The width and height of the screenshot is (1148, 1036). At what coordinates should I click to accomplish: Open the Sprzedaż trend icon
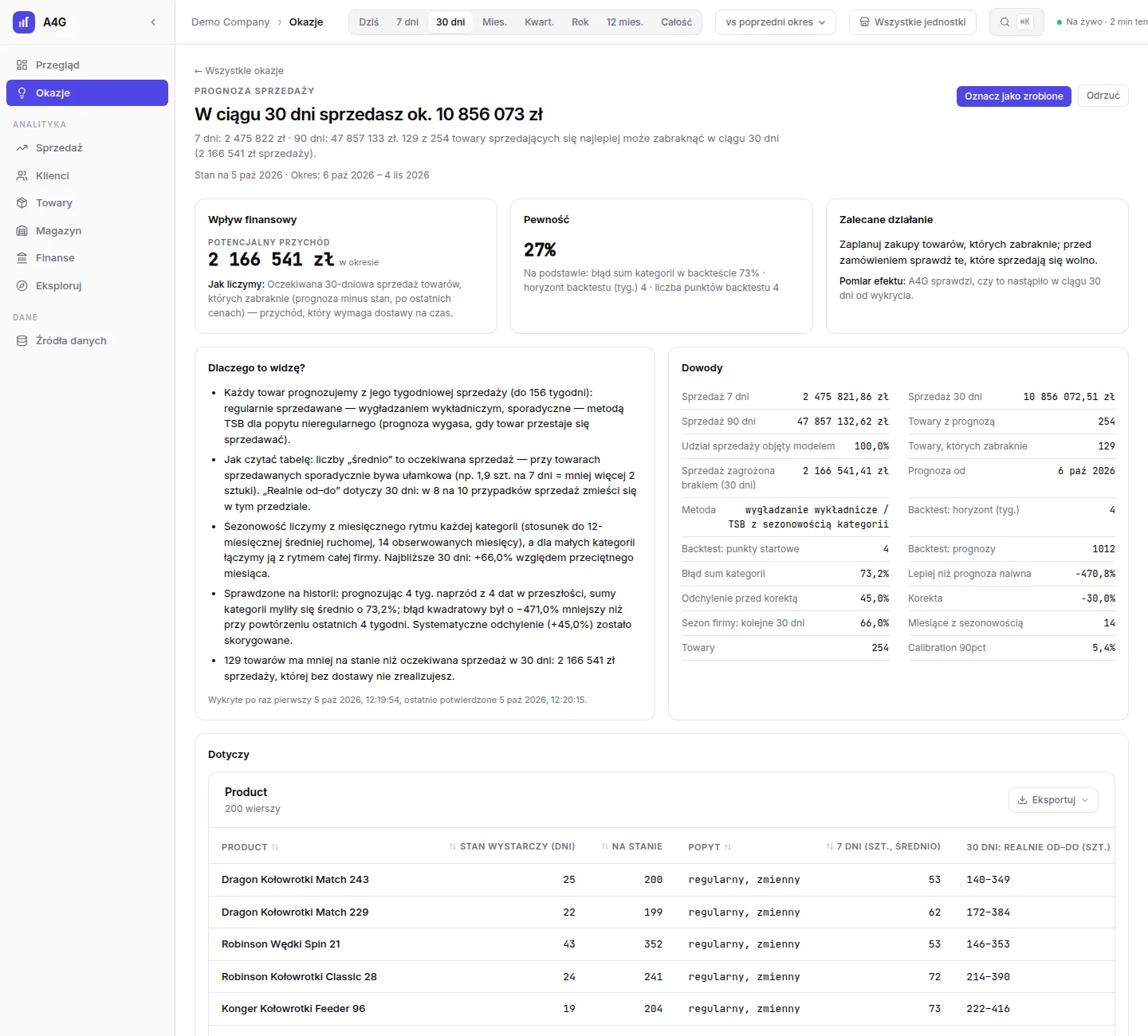pos(22,148)
